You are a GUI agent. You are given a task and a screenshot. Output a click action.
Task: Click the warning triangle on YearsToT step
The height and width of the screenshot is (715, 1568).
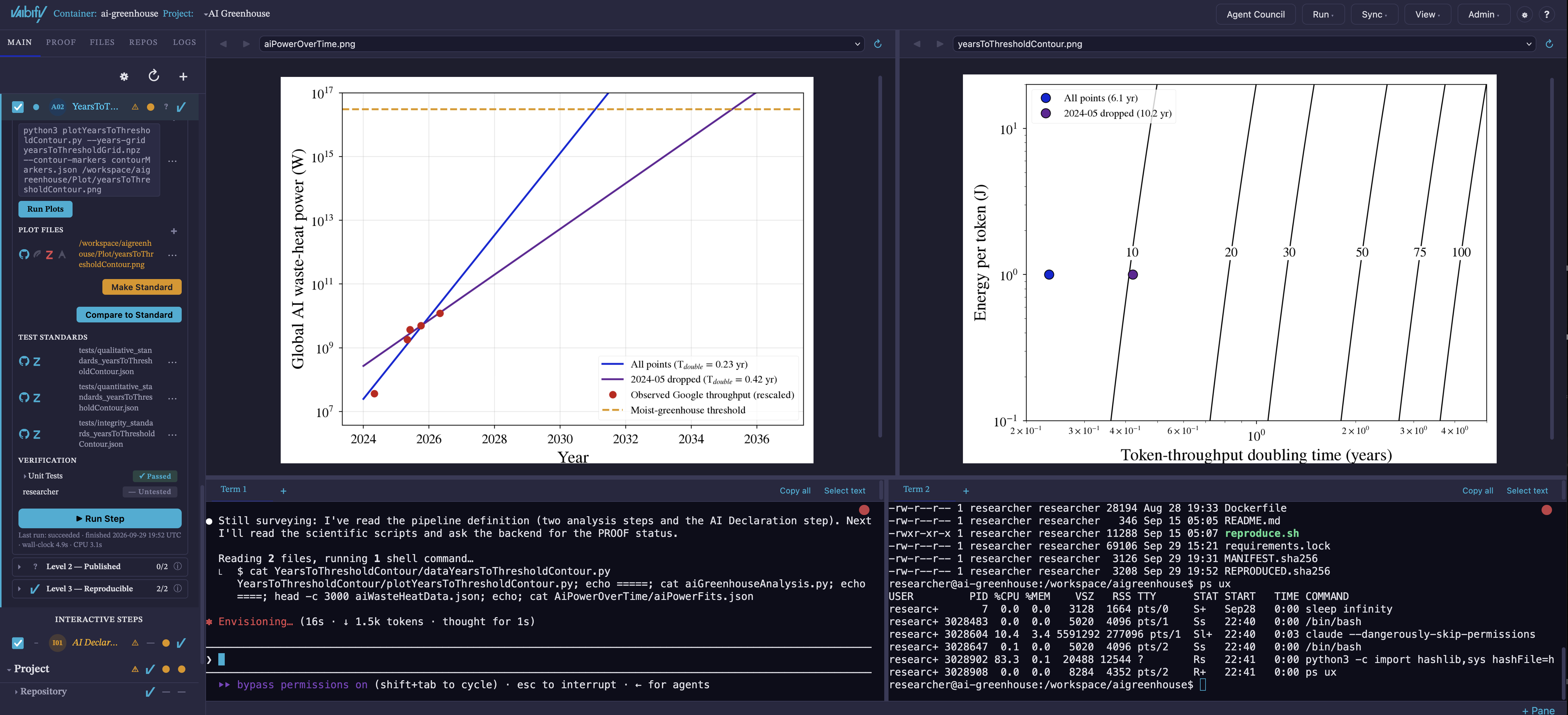click(135, 107)
